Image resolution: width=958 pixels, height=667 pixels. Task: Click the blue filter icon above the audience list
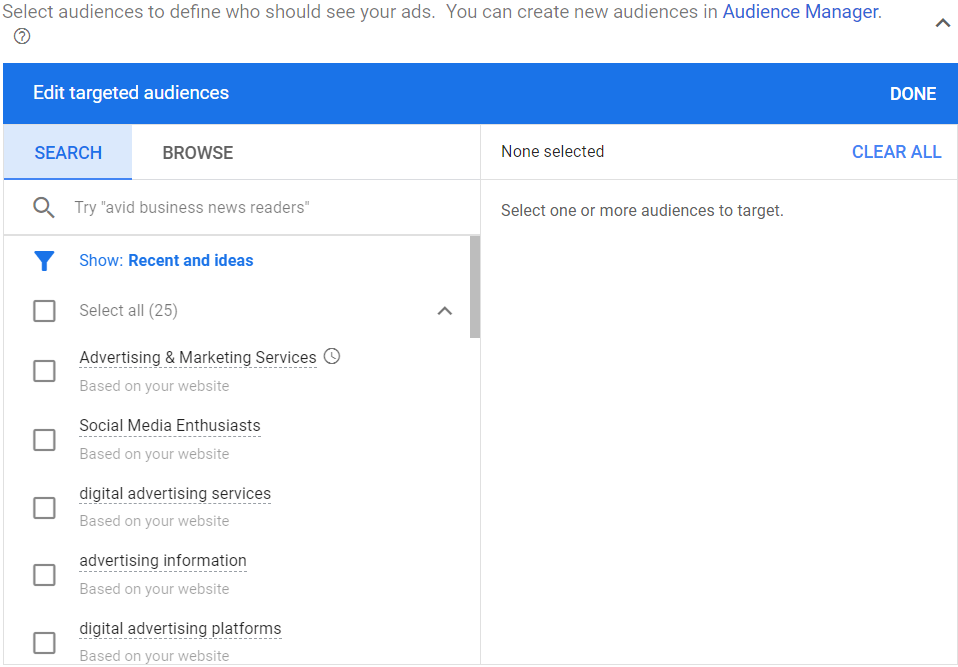click(44, 260)
